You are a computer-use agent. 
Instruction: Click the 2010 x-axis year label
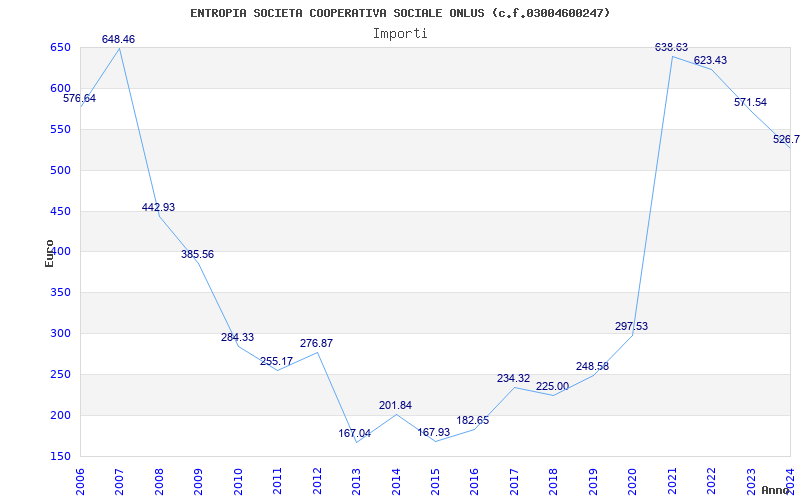[238, 480]
